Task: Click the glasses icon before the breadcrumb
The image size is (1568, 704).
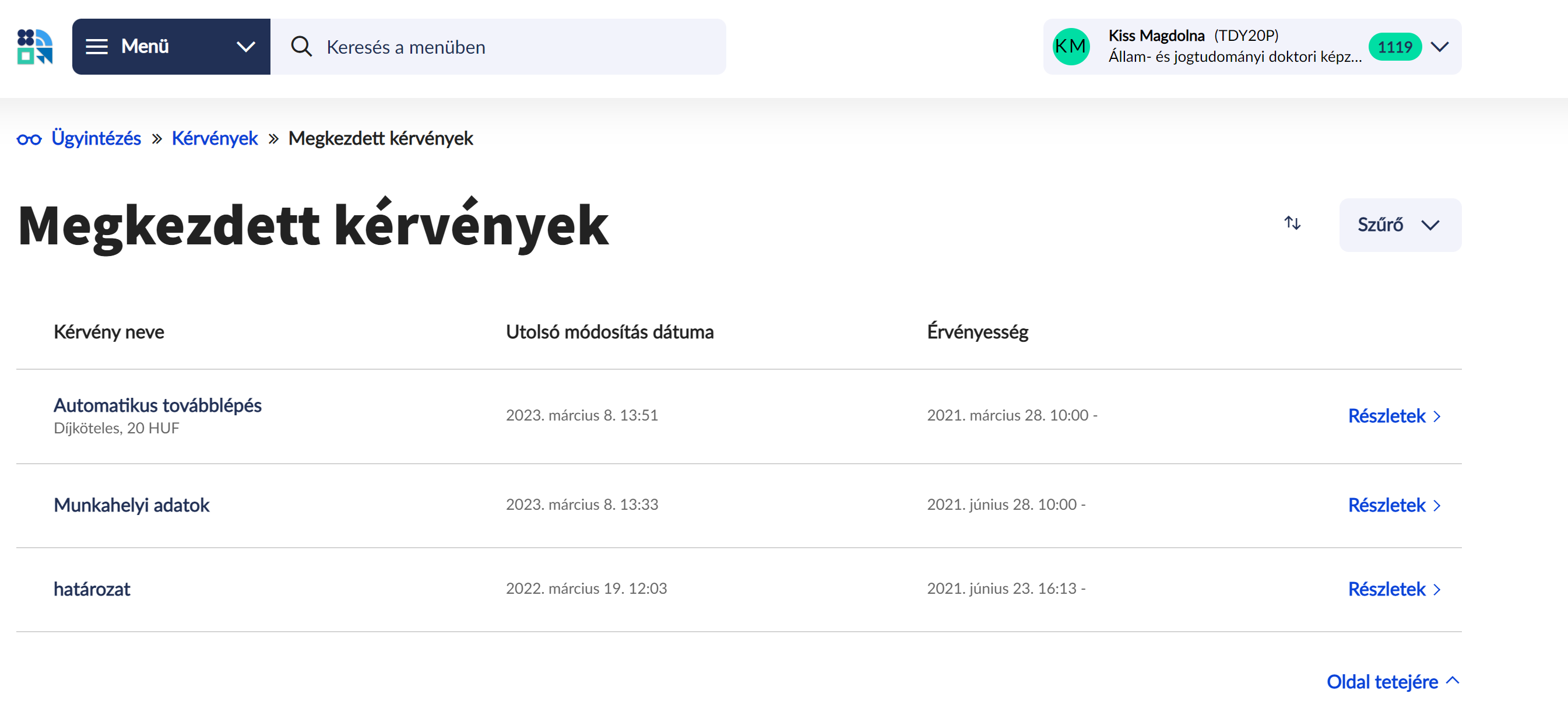Action: [29, 138]
